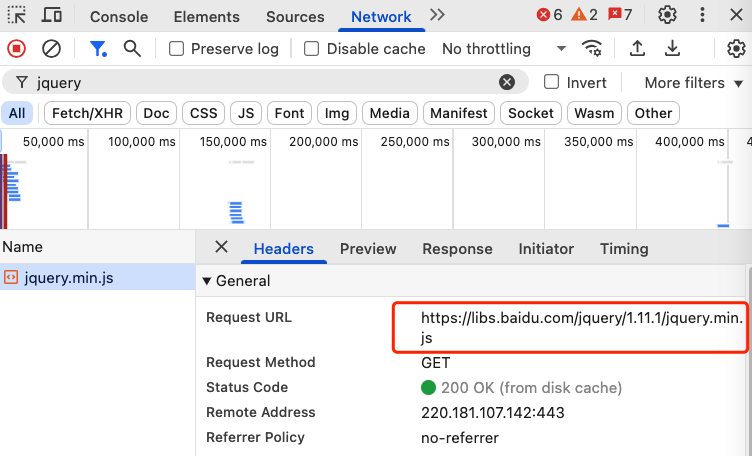Open the Timing tab

tap(624, 248)
